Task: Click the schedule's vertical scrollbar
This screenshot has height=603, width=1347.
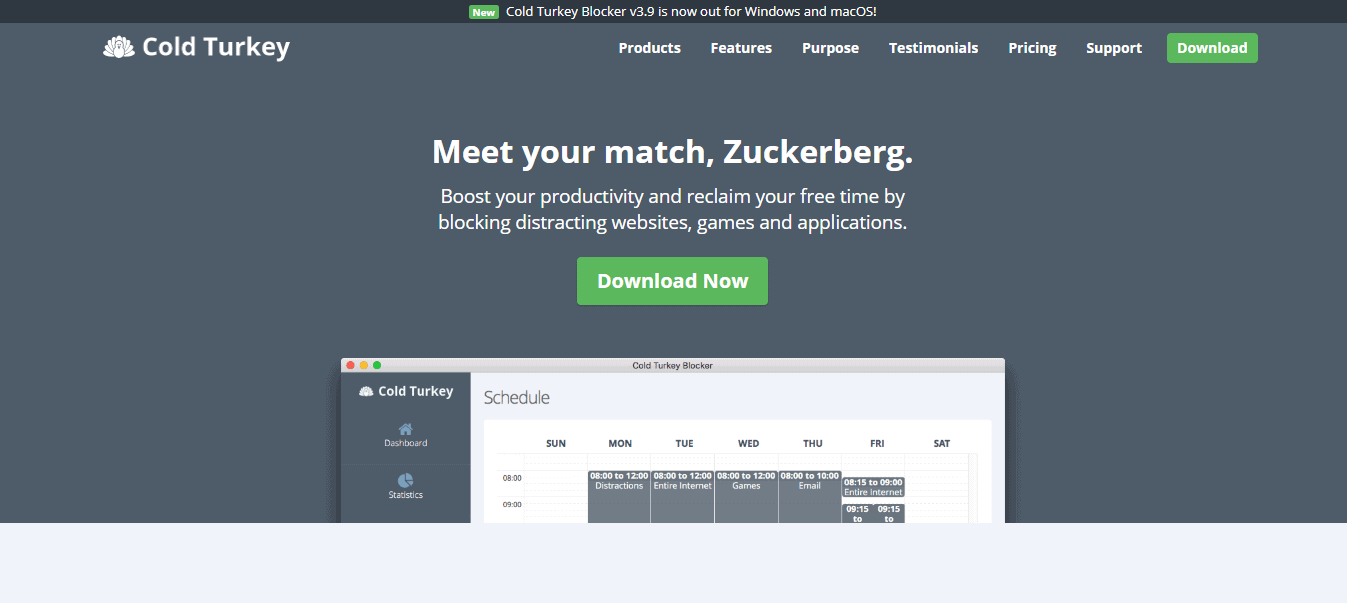Action: (x=974, y=488)
